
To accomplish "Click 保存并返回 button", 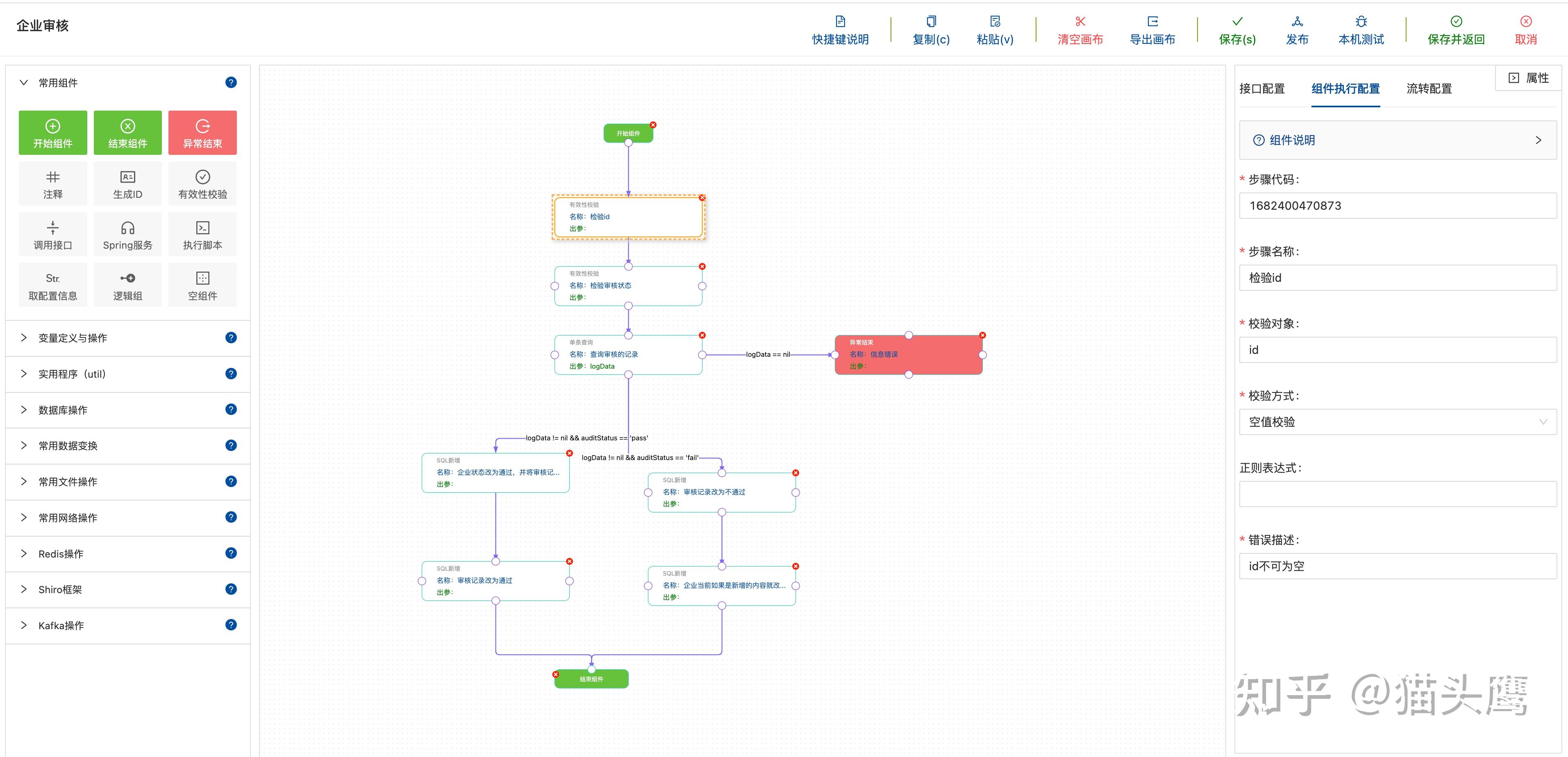I will coord(1455,30).
